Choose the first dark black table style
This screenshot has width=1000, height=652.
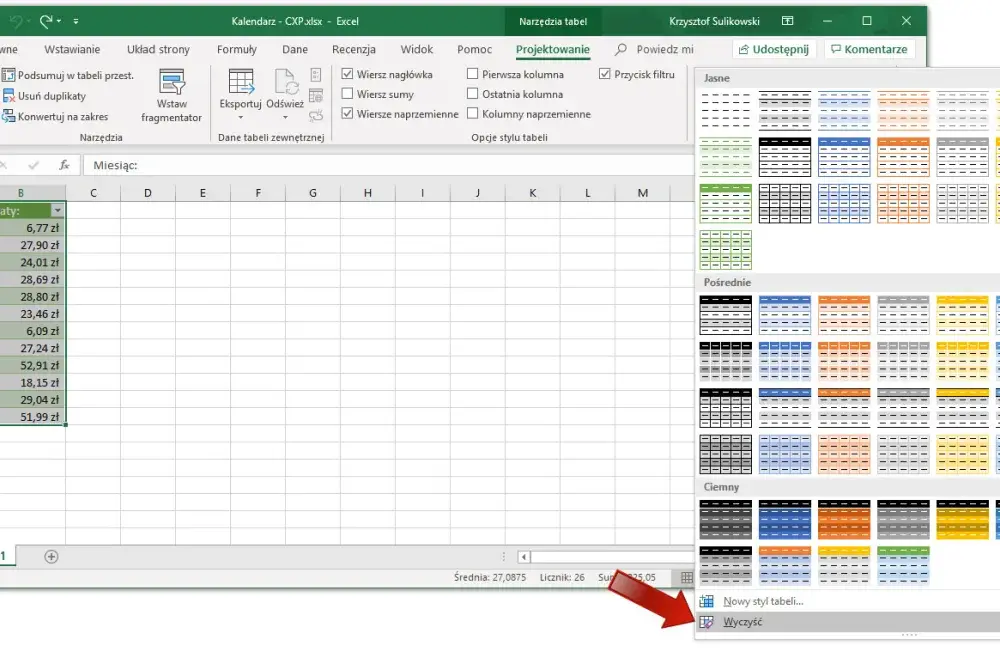click(x=726, y=519)
